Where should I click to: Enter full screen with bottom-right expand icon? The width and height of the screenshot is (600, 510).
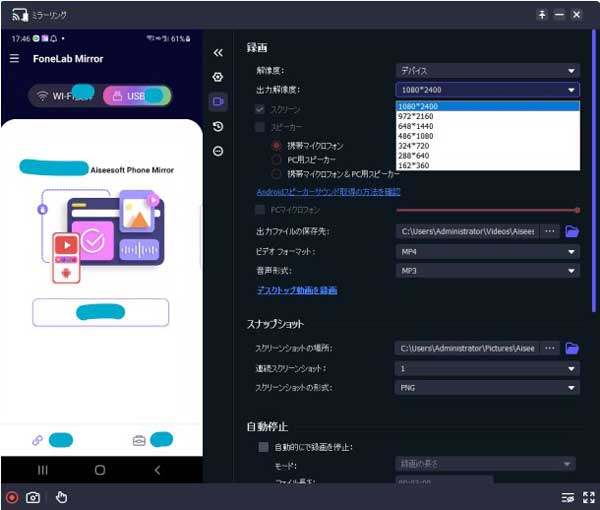pos(588,497)
